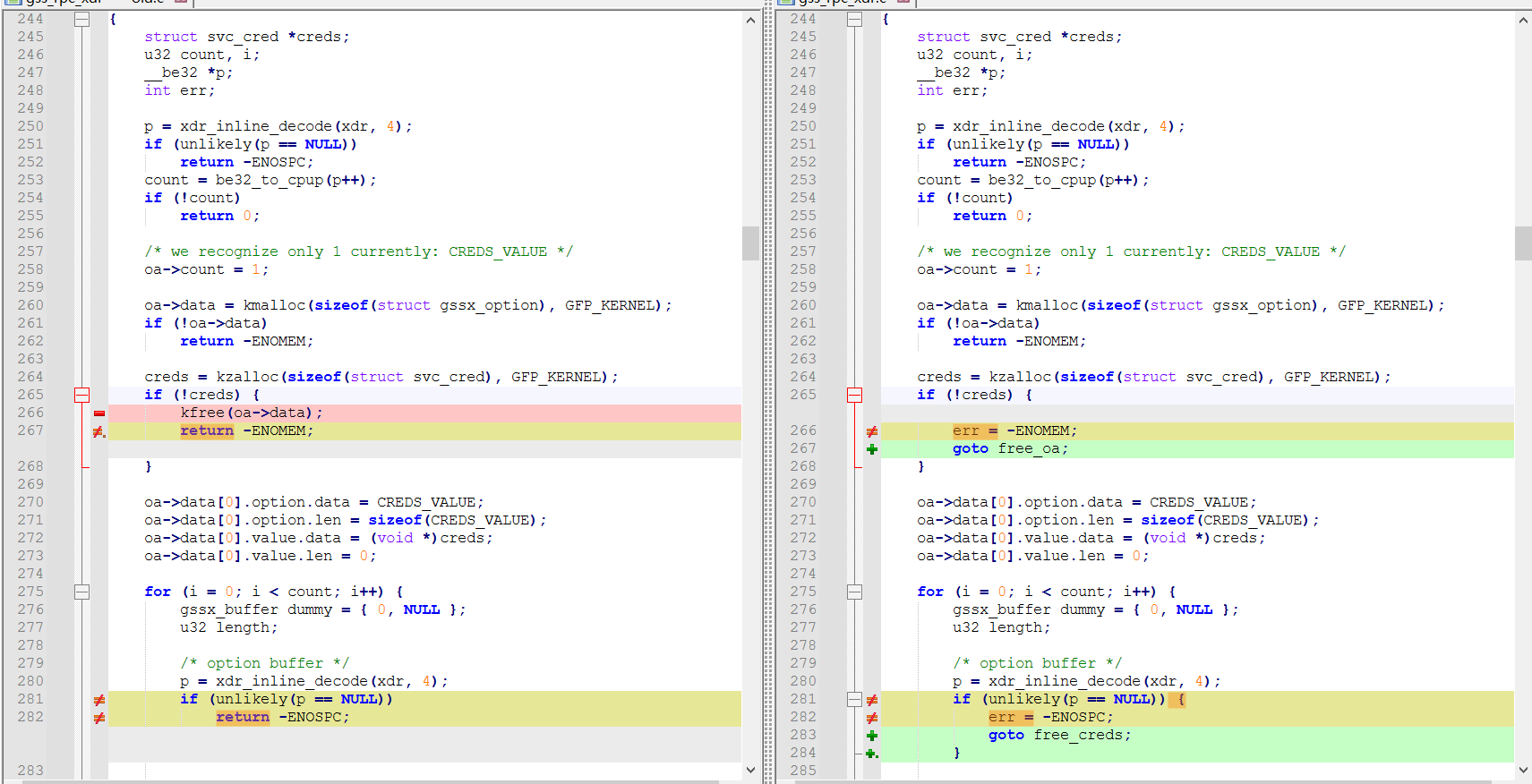Click 'oa->data[0].value.data' line in left pane
The image size is (1532, 784).
pos(319,538)
